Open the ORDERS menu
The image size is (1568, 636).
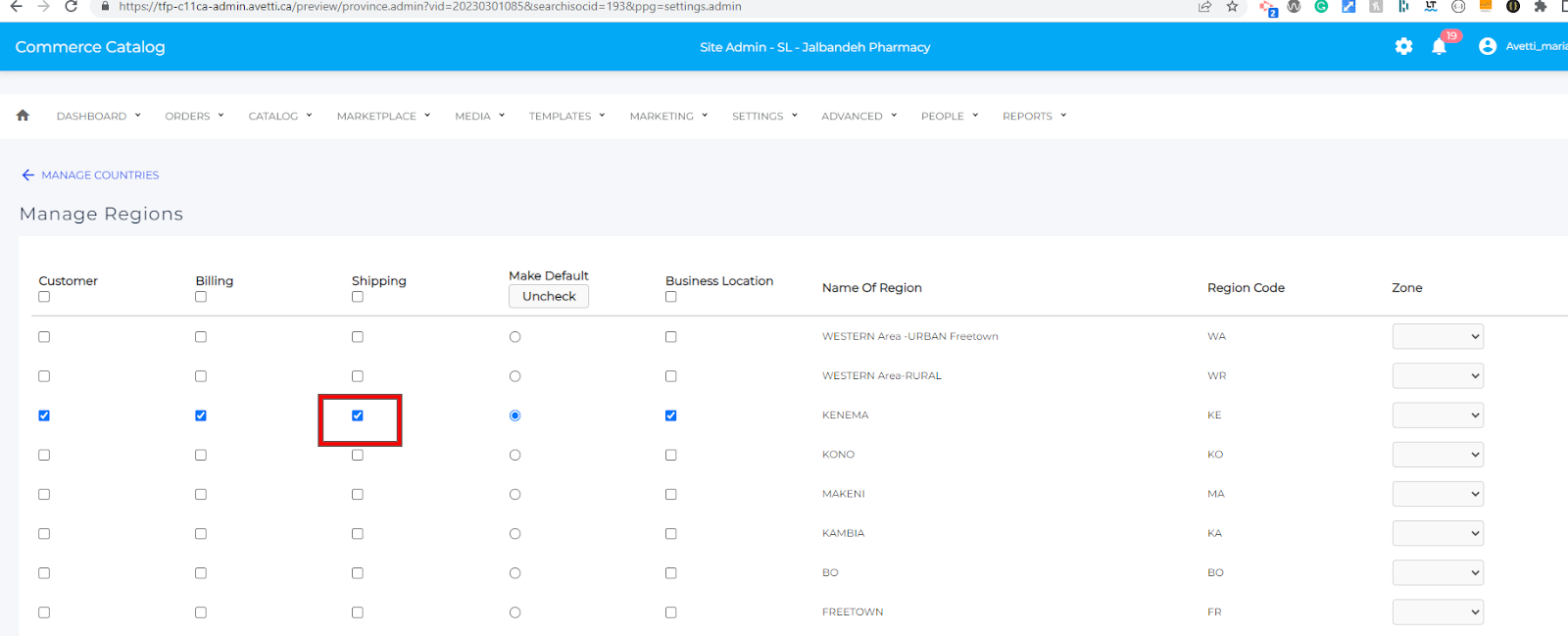(194, 116)
